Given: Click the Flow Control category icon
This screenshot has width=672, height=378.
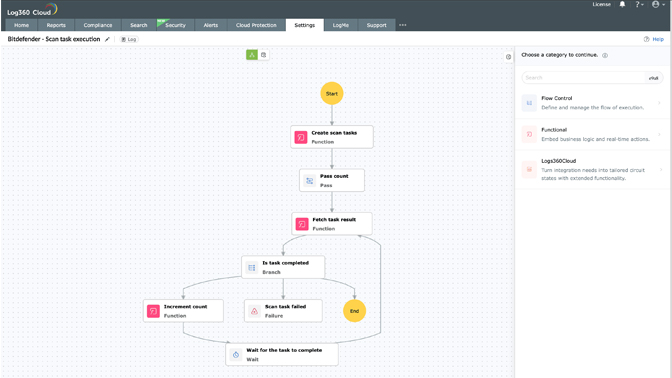Looking at the screenshot, I should 529,103.
